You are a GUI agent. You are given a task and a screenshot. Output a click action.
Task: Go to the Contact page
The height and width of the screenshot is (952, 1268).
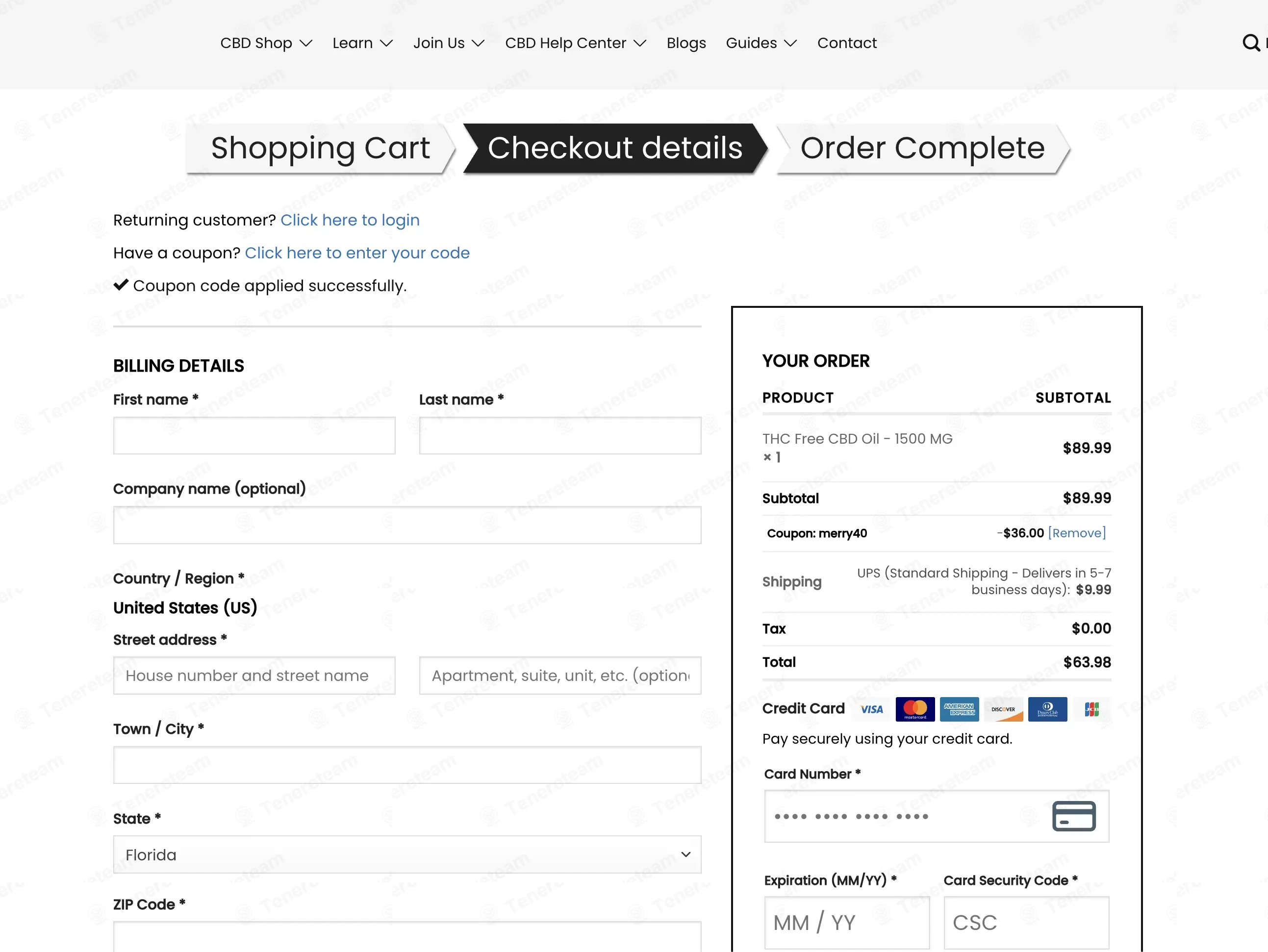click(846, 43)
